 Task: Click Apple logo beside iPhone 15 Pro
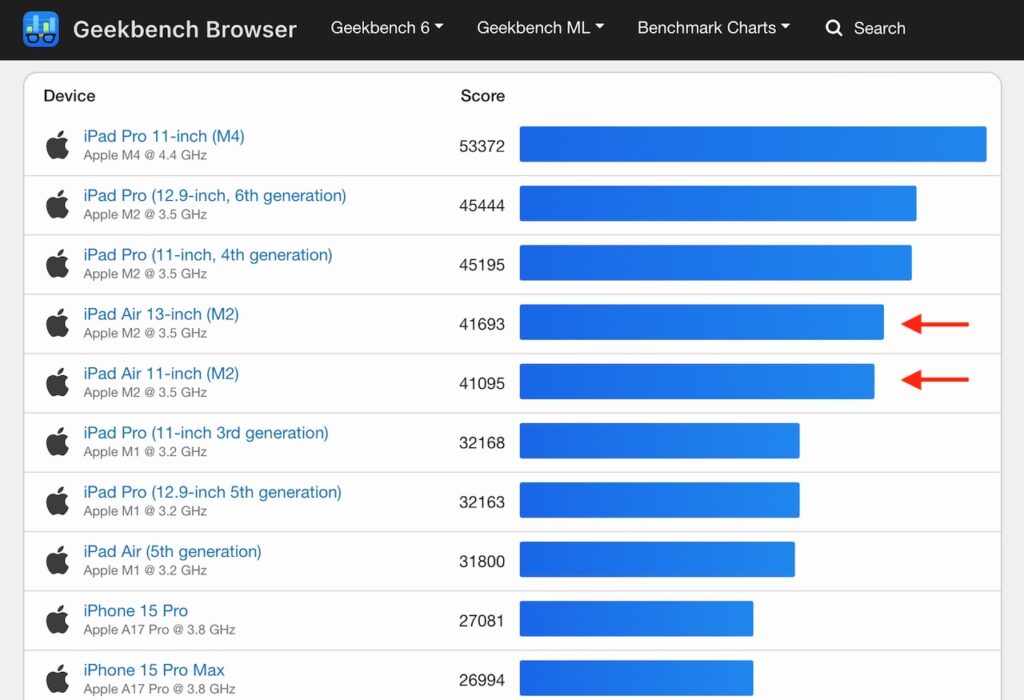point(57,620)
